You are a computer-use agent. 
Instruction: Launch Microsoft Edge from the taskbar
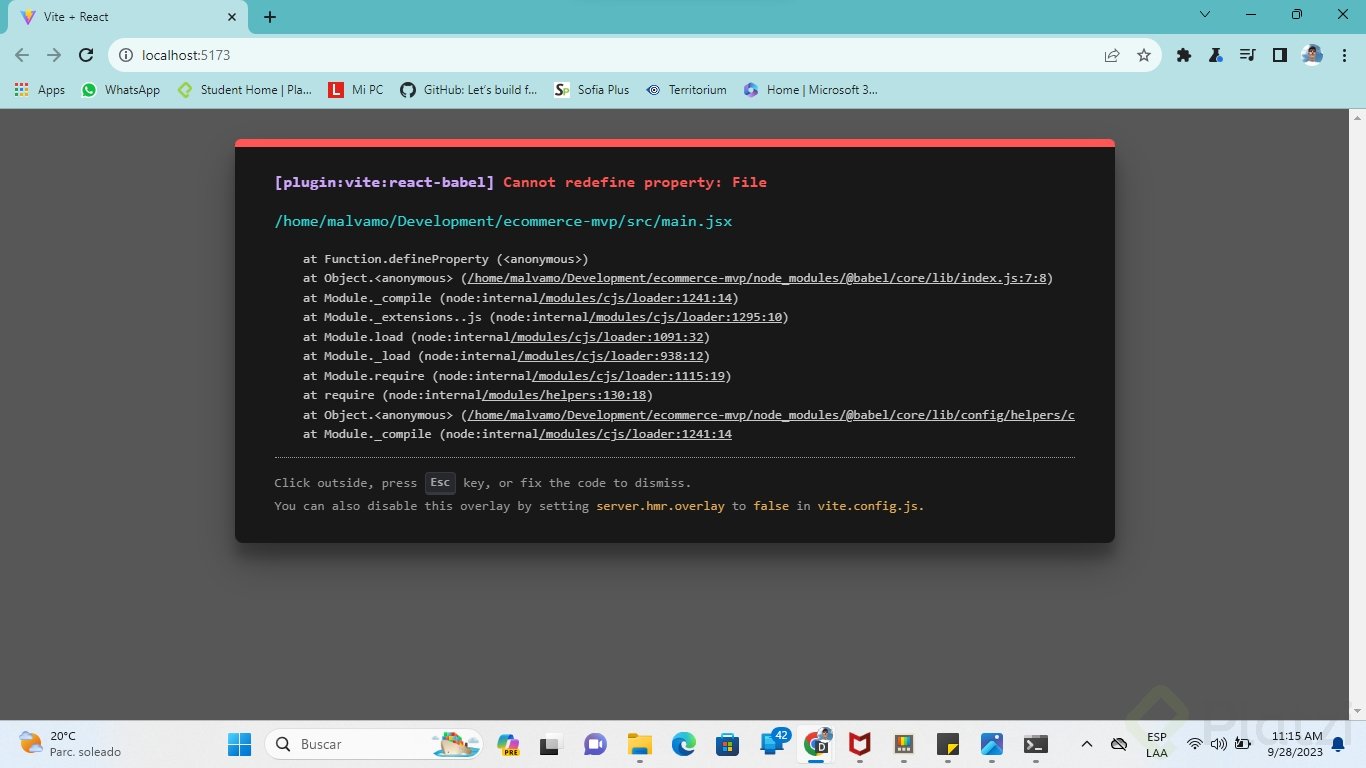coord(683,744)
